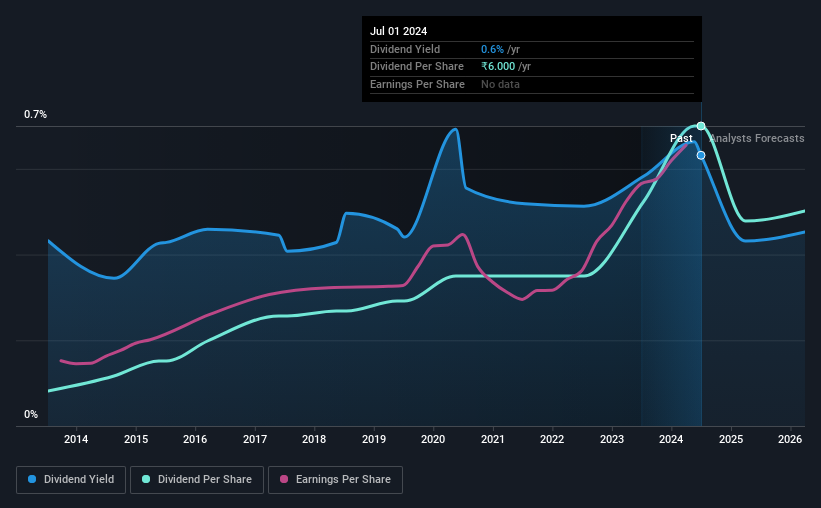Click the Dividend Yield peak in 2020
Viewport: 821px width, 508px height.
point(455,129)
